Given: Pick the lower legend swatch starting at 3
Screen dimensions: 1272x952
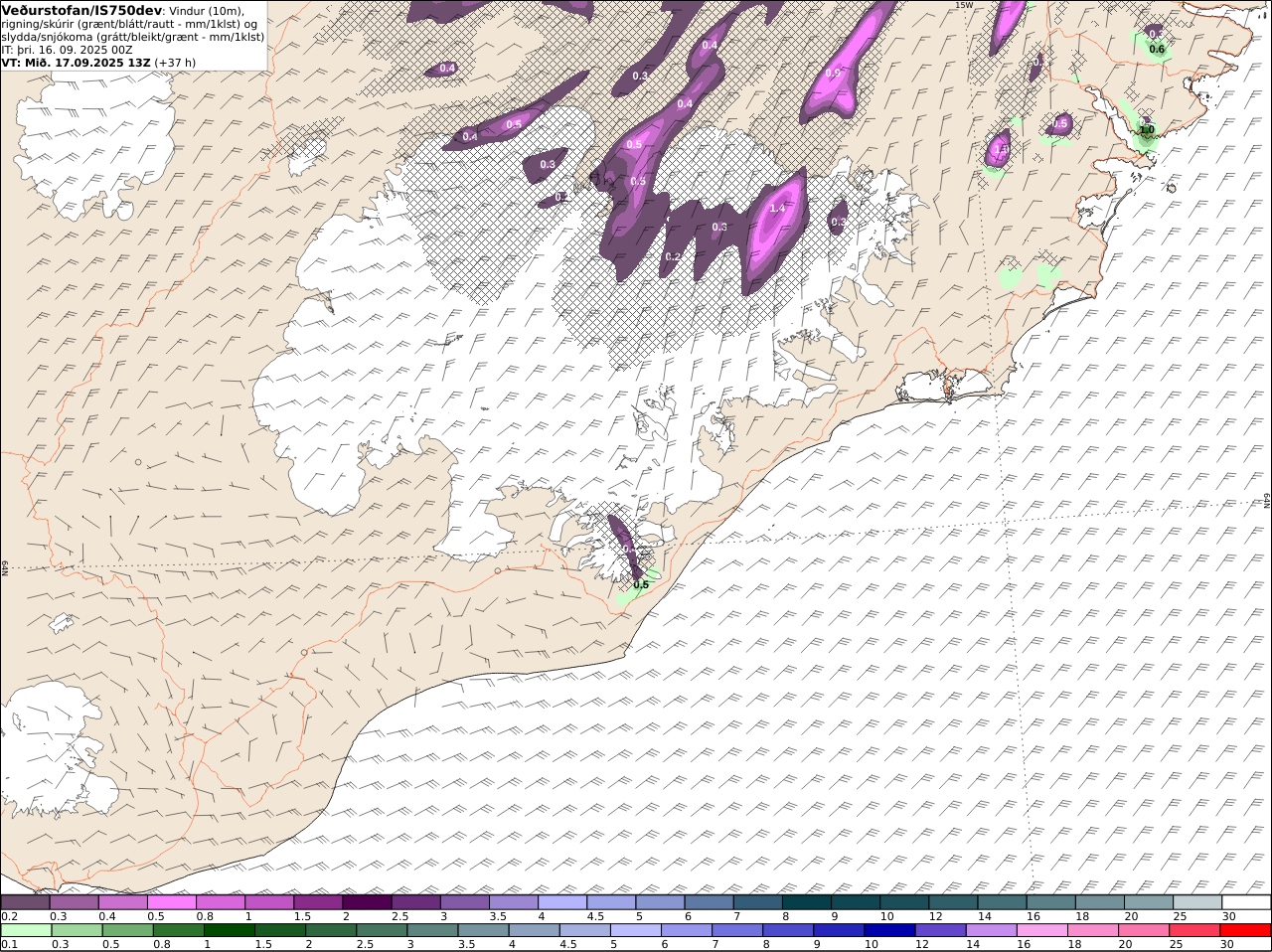Looking at the screenshot, I should [432, 930].
